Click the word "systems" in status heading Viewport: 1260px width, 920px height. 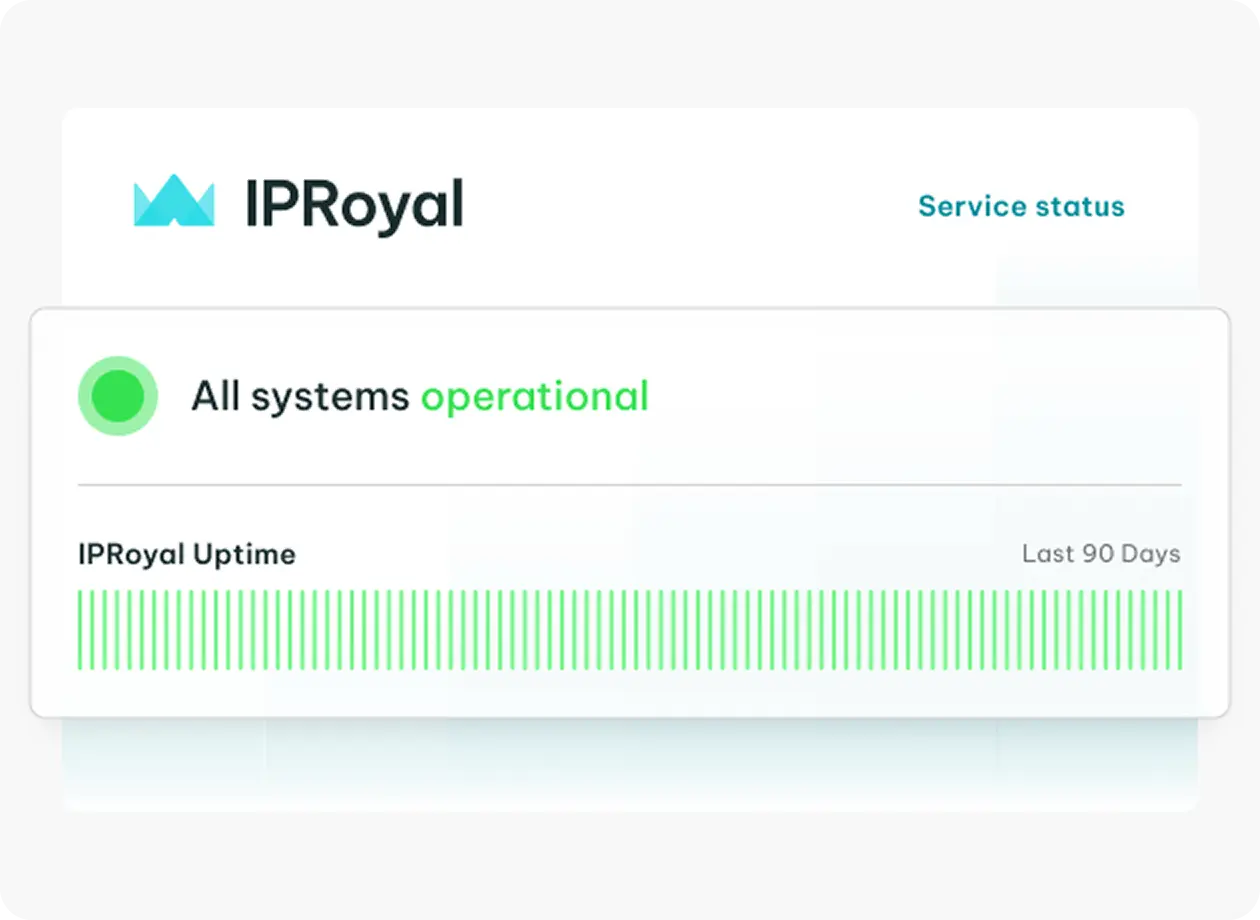(x=330, y=397)
